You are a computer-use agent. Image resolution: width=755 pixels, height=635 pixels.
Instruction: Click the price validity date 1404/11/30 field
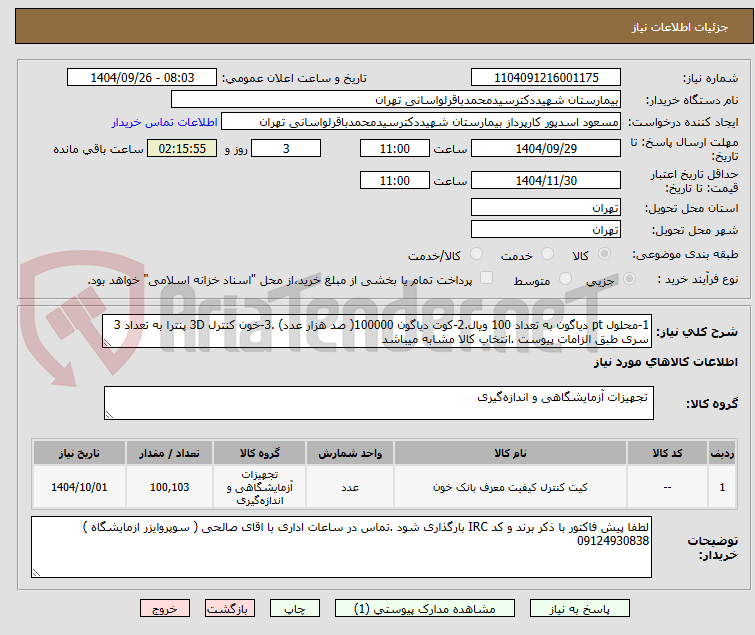click(x=546, y=180)
